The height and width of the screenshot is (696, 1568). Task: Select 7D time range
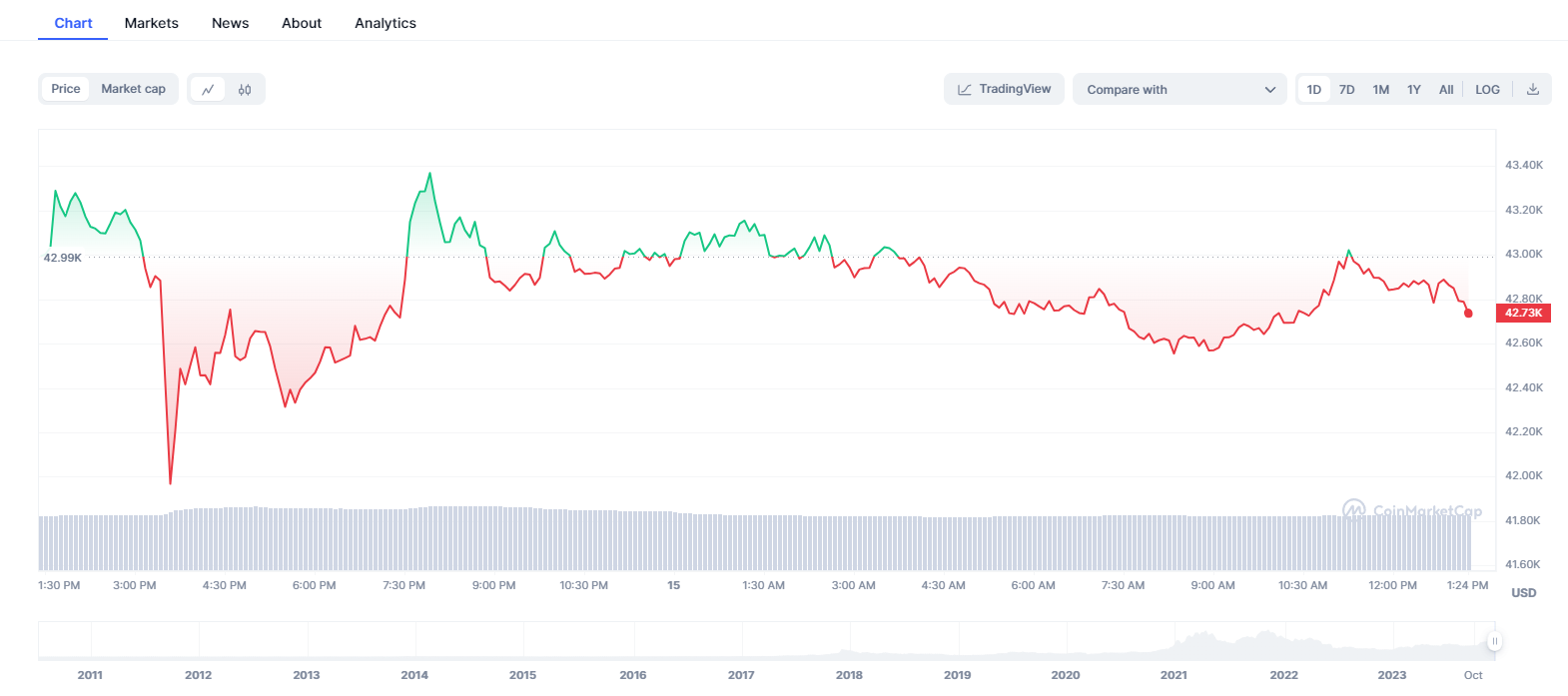pos(1347,89)
